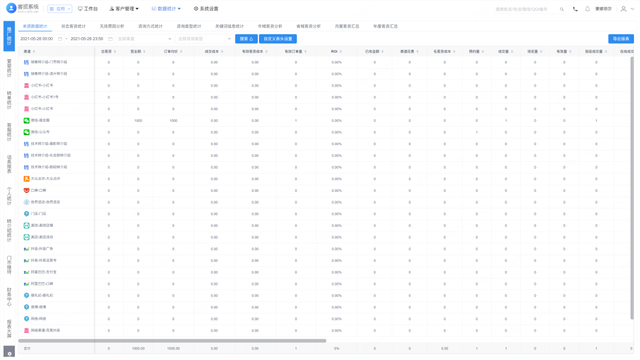This screenshot has width=640, height=360.
Task: Click the horizontal table scrollbar
Action: coord(172,341)
